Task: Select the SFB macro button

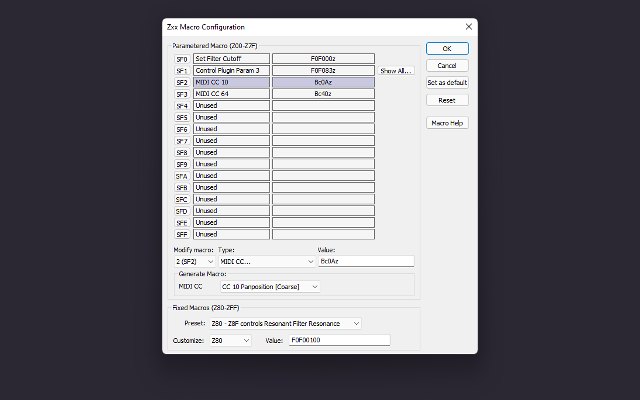Action: click(x=182, y=188)
